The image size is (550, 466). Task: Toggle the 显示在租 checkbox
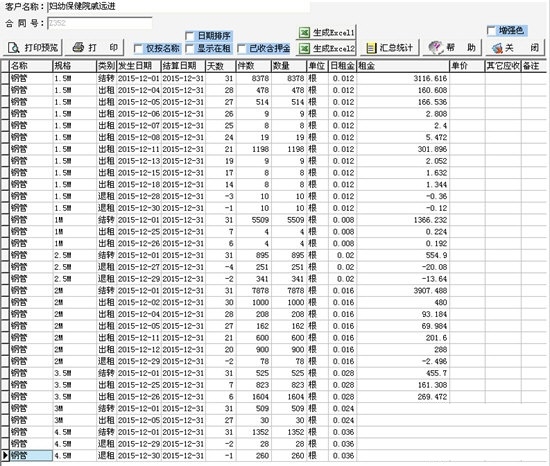pyautogui.click(x=189, y=49)
